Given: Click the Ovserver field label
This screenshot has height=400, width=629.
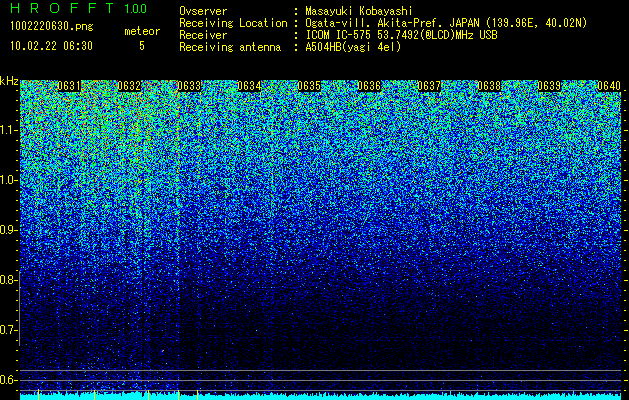Looking at the screenshot, I should point(203,11).
